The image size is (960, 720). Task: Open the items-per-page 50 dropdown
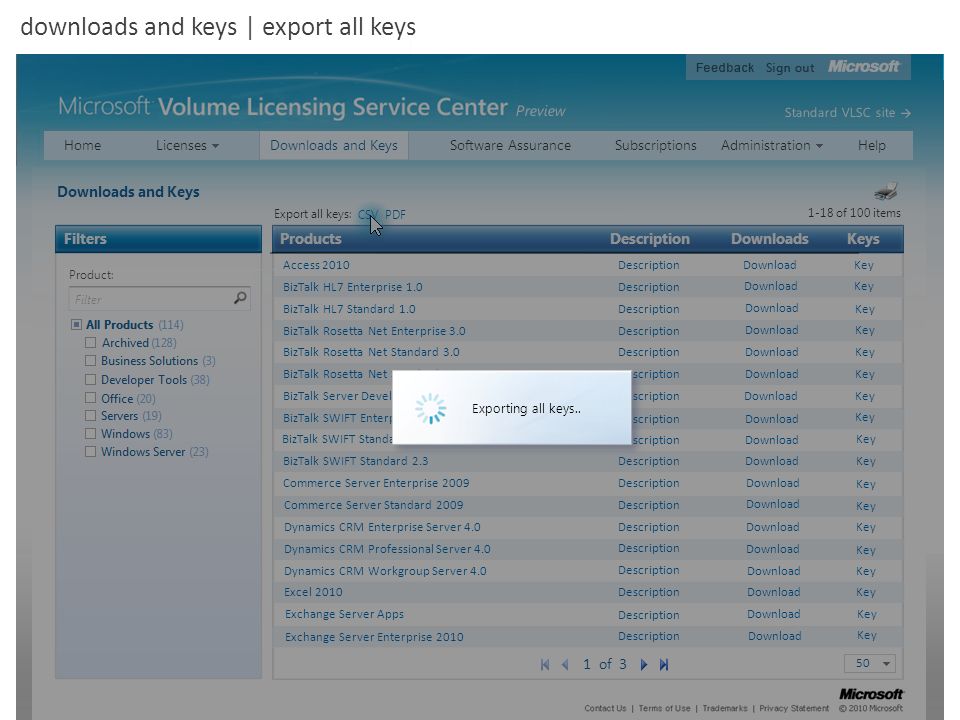pos(870,663)
